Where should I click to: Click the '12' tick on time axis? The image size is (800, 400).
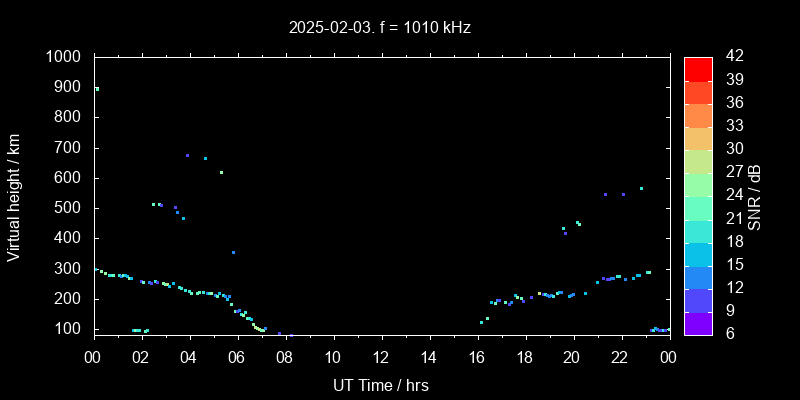380,358
